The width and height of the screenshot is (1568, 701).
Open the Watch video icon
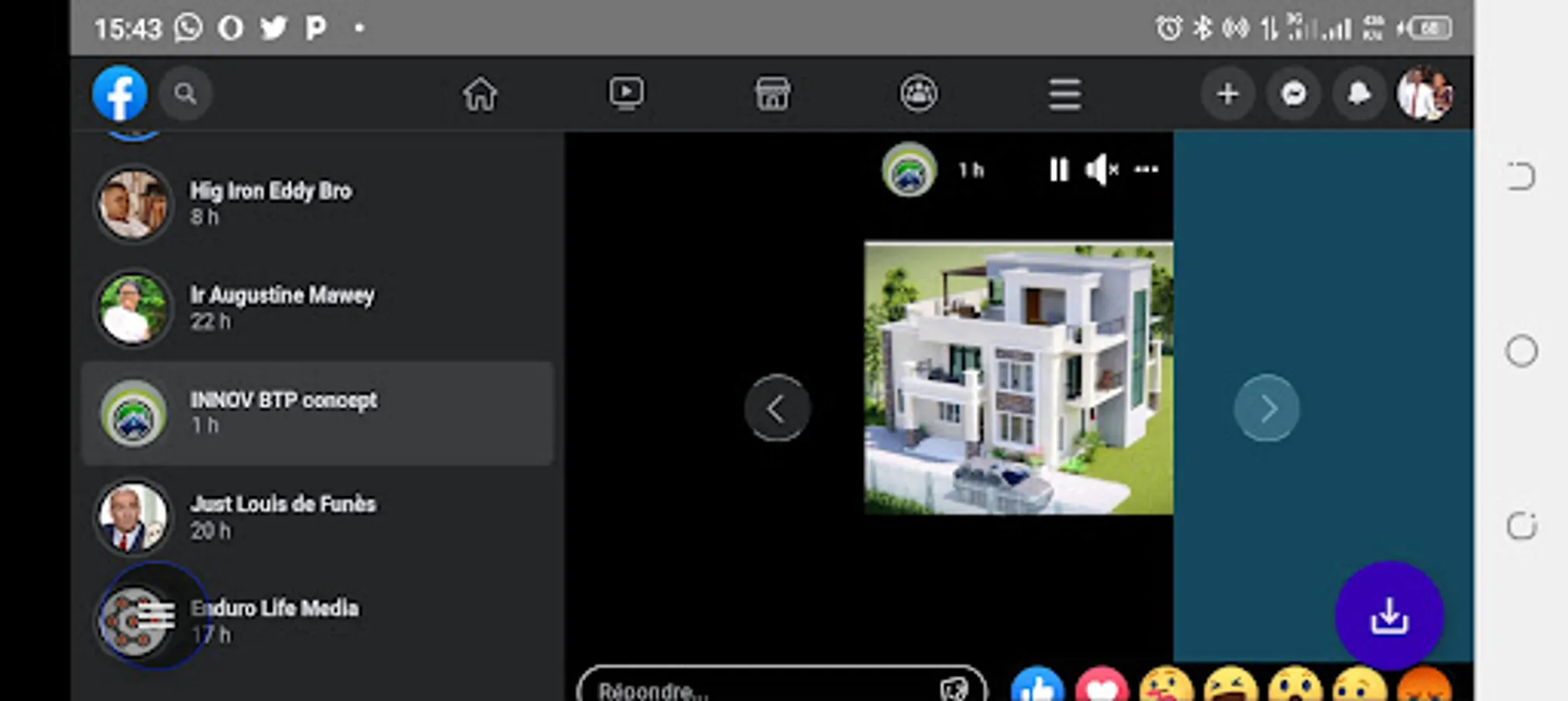(627, 93)
